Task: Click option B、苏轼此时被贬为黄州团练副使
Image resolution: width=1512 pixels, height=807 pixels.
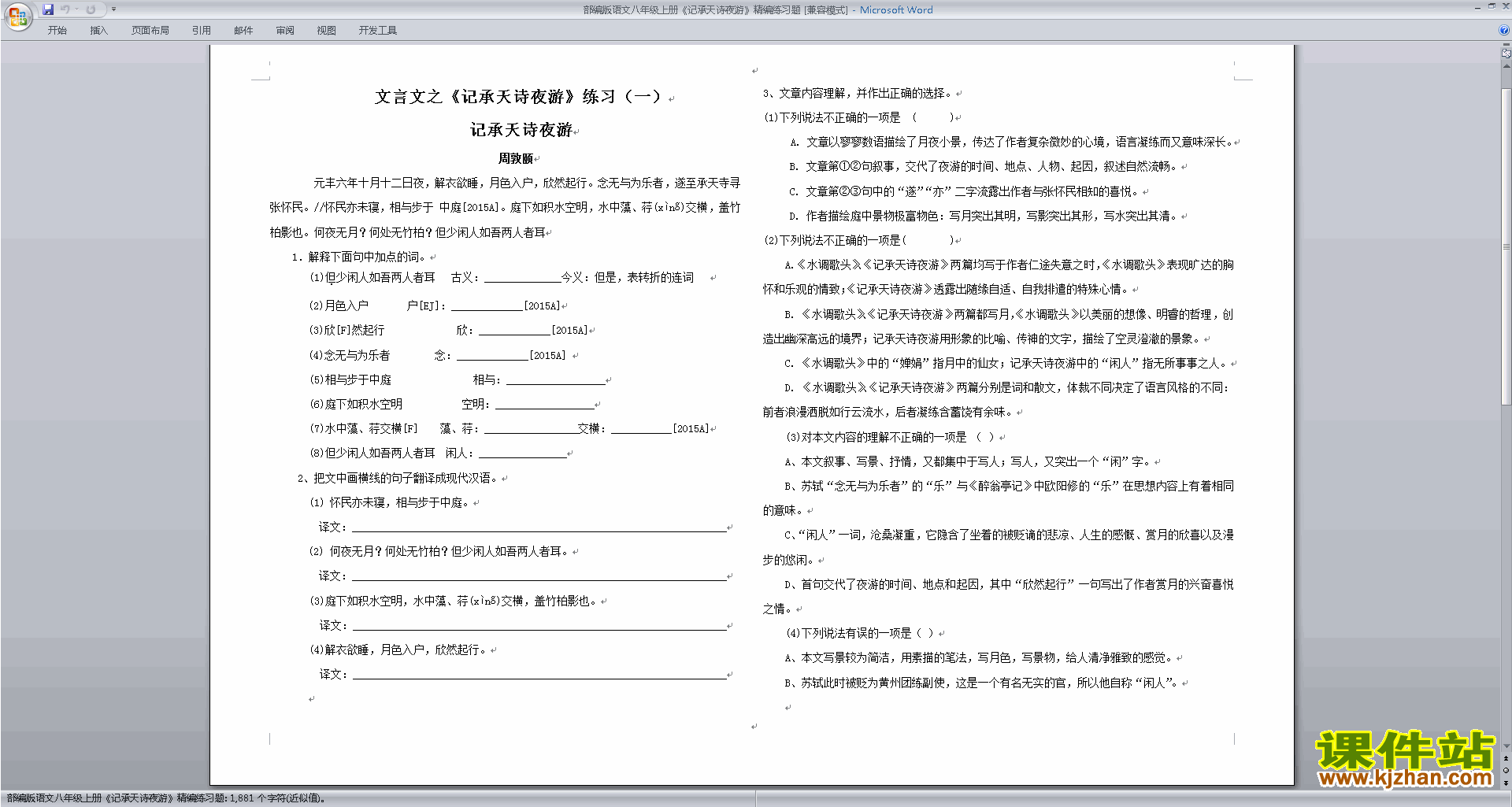Action: 981,683
